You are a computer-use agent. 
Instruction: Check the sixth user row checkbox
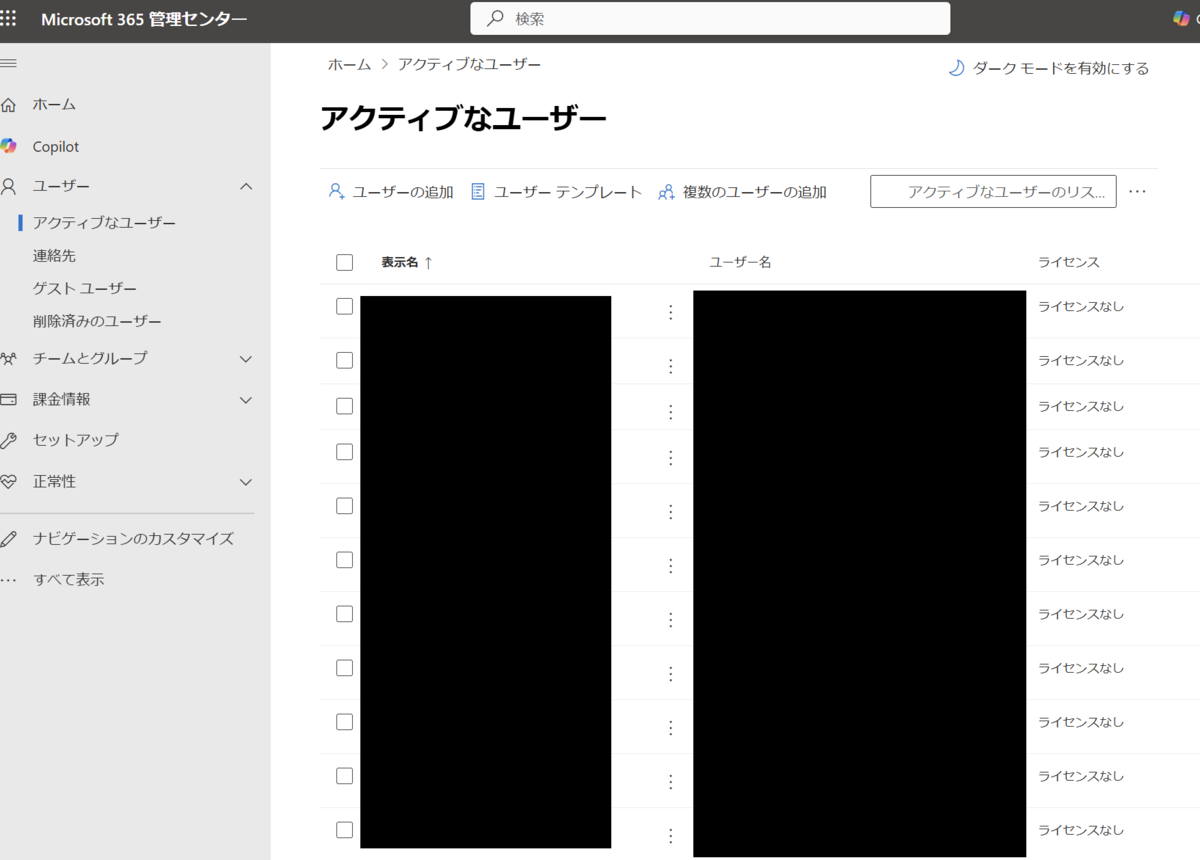pyautogui.click(x=345, y=560)
